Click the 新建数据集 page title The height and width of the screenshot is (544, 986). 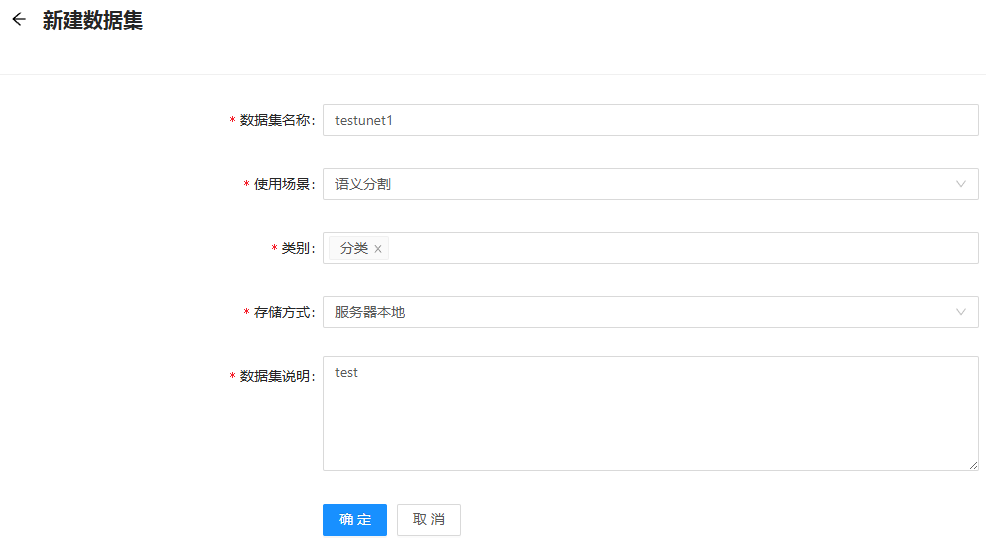[93, 21]
